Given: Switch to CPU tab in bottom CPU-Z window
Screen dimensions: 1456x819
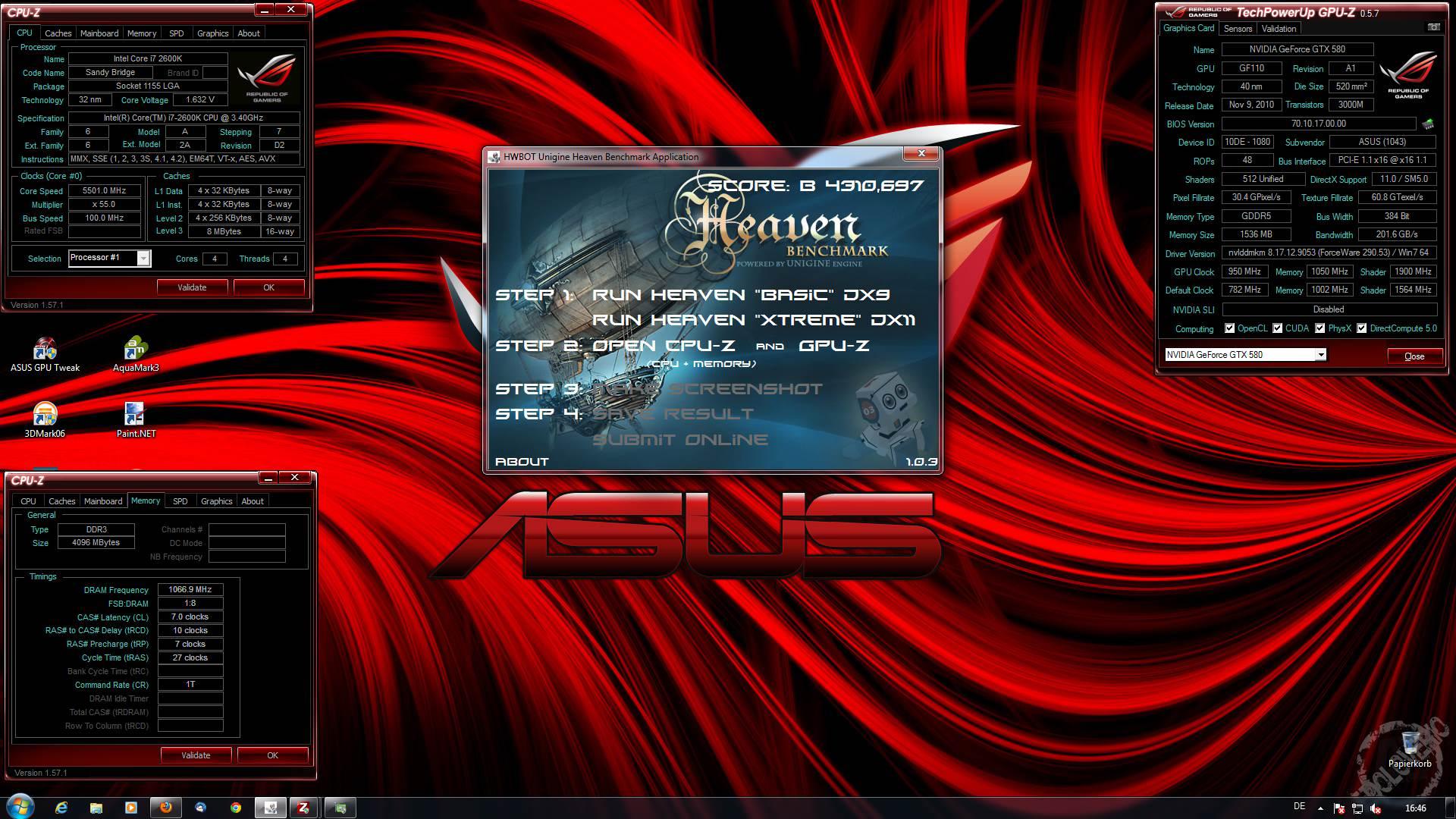Looking at the screenshot, I should pyautogui.click(x=28, y=501).
